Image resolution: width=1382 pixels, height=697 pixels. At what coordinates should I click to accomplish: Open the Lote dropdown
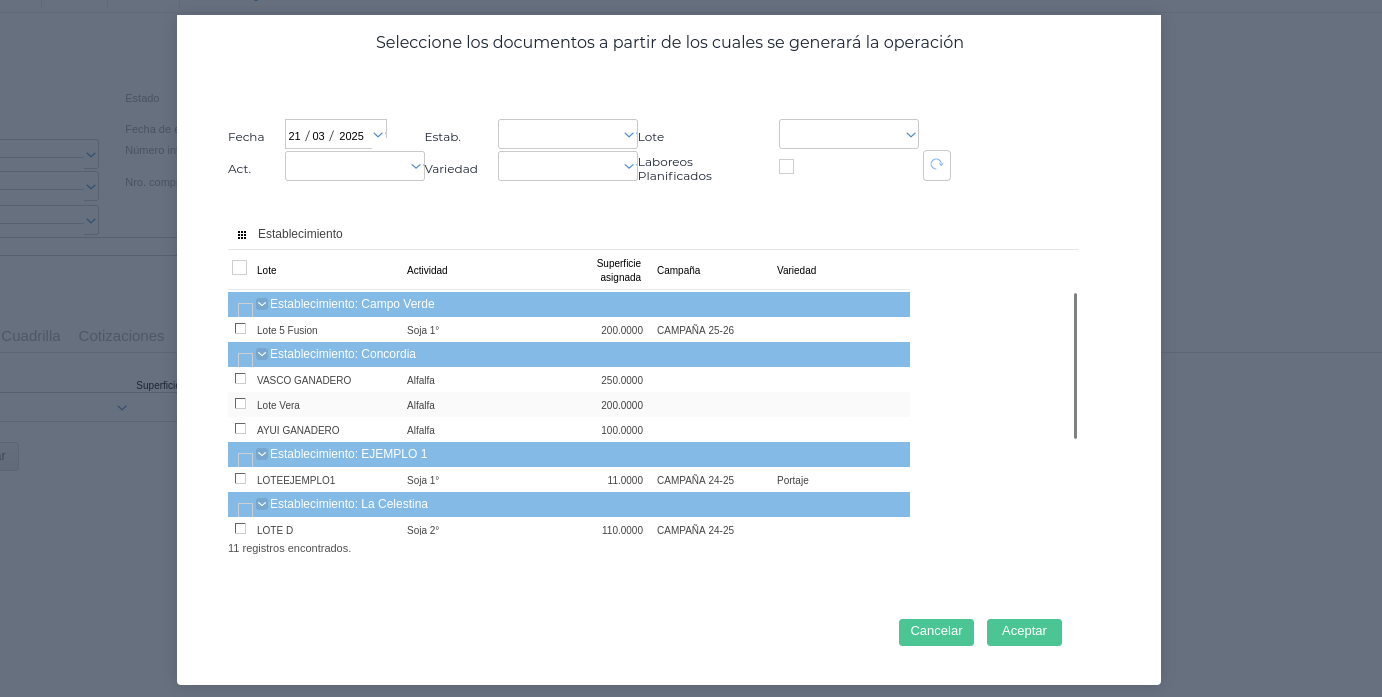coord(910,134)
